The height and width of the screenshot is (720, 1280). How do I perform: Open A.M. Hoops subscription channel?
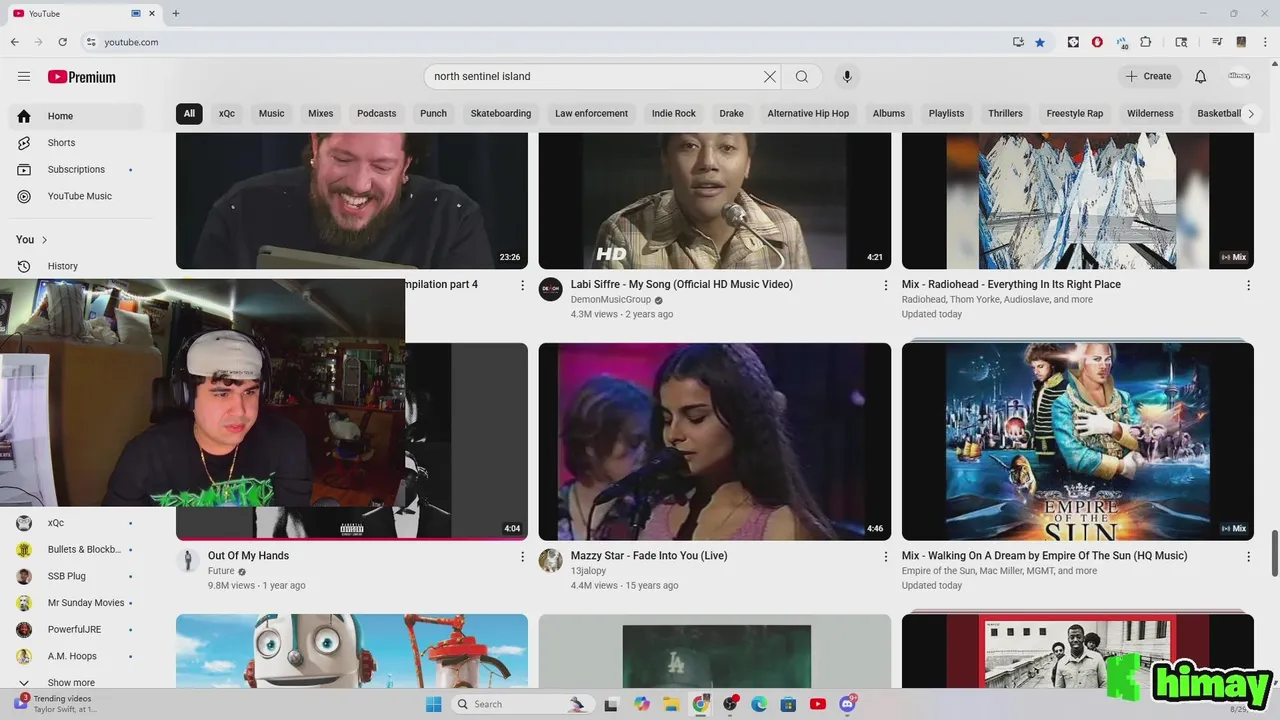[76, 657]
